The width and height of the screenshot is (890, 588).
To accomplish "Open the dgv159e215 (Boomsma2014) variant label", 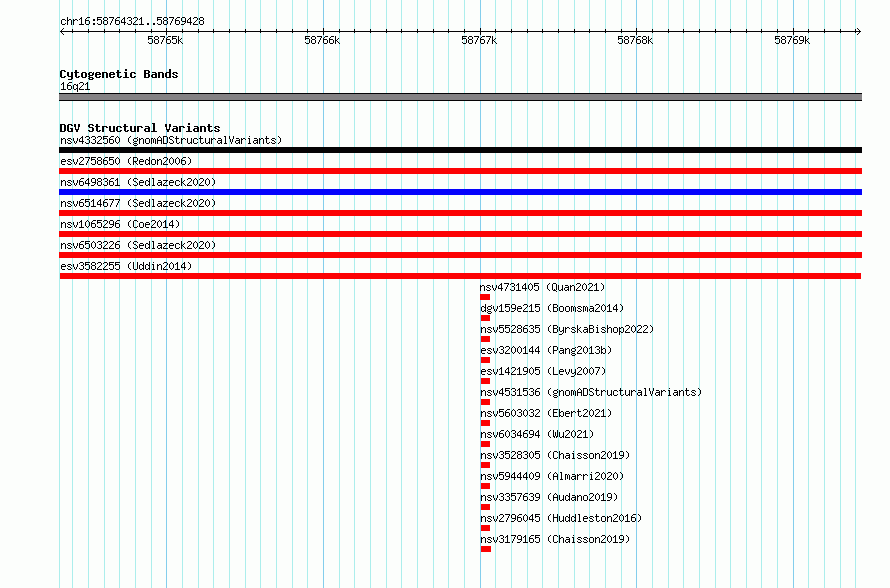I will point(552,308).
